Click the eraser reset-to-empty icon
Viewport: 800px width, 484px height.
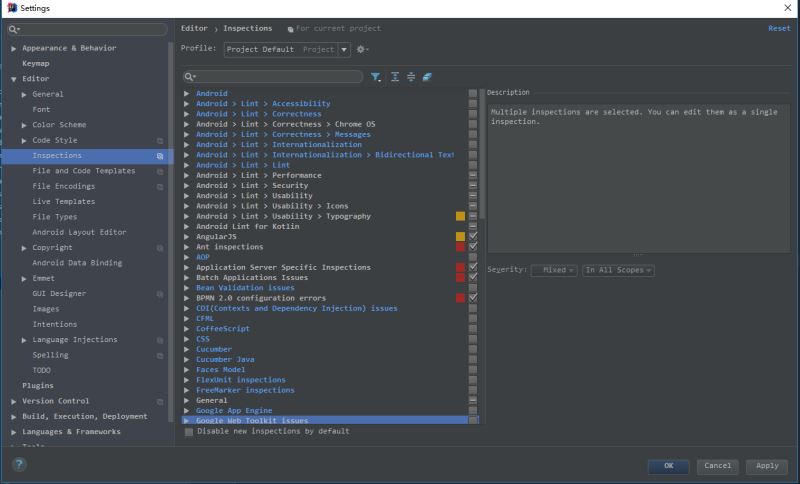point(427,77)
